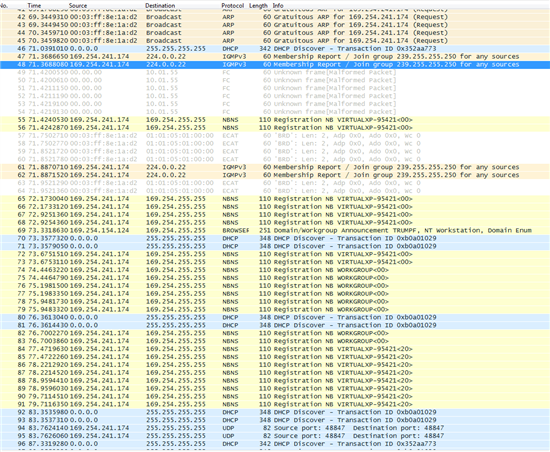Viewport: 550px width, 452px height.
Task: Select packet 69 BROWSER Domain/Workgroup Announcement TRUMPF
Action: pyautogui.click(x=275, y=230)
